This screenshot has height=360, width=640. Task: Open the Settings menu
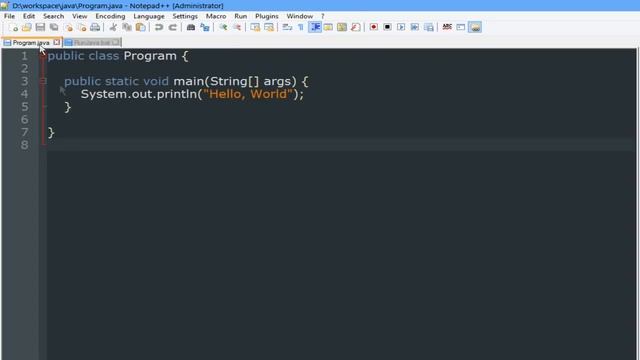tap(185, 16)
